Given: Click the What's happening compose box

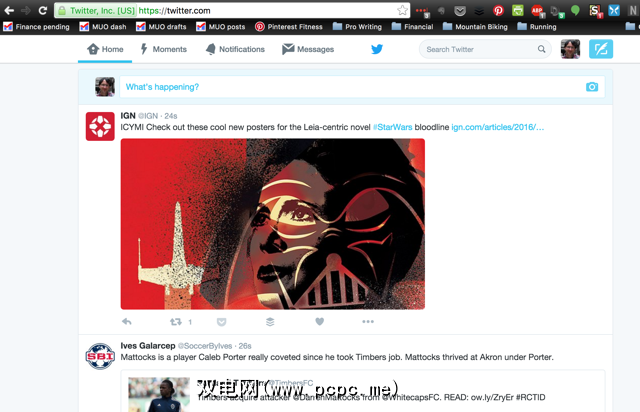Looking at the screenshot, I should coord(362,87).
